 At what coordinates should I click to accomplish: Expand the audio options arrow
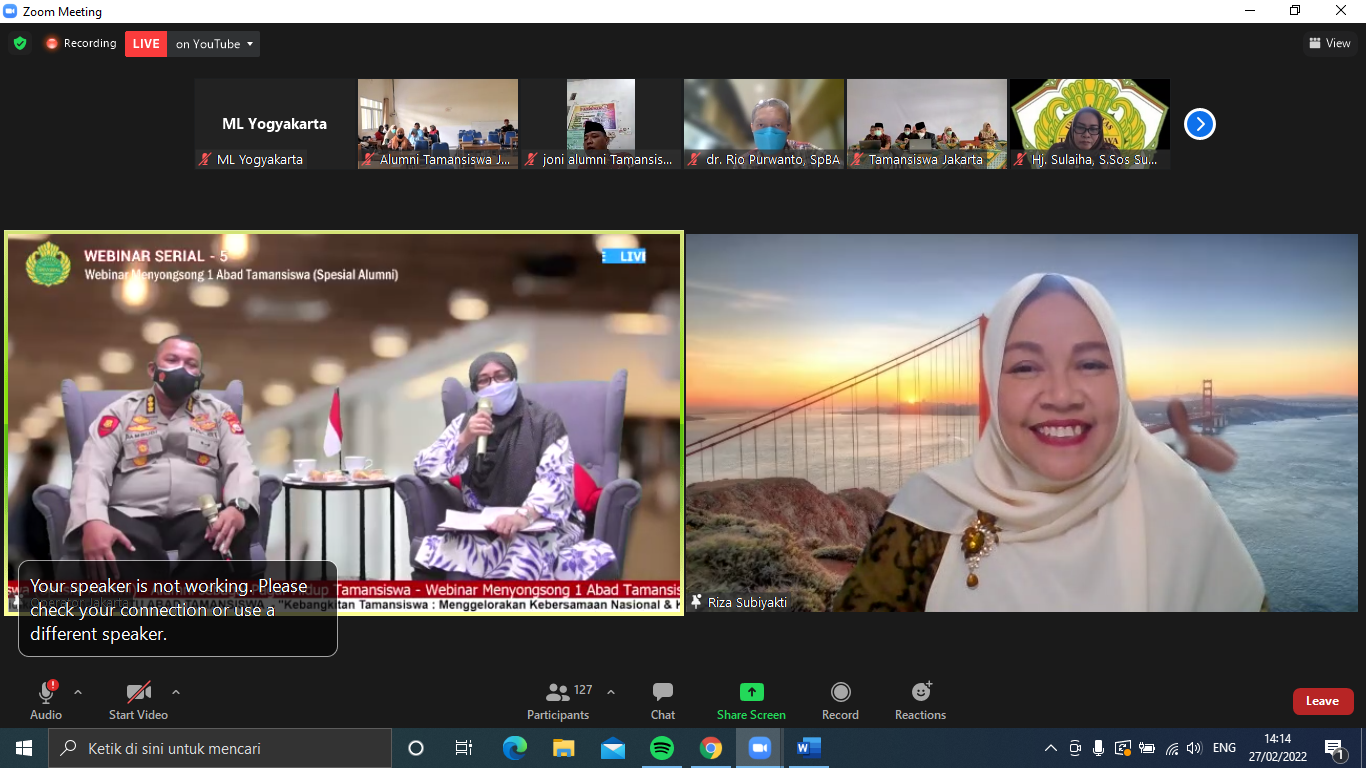(78, 692)
